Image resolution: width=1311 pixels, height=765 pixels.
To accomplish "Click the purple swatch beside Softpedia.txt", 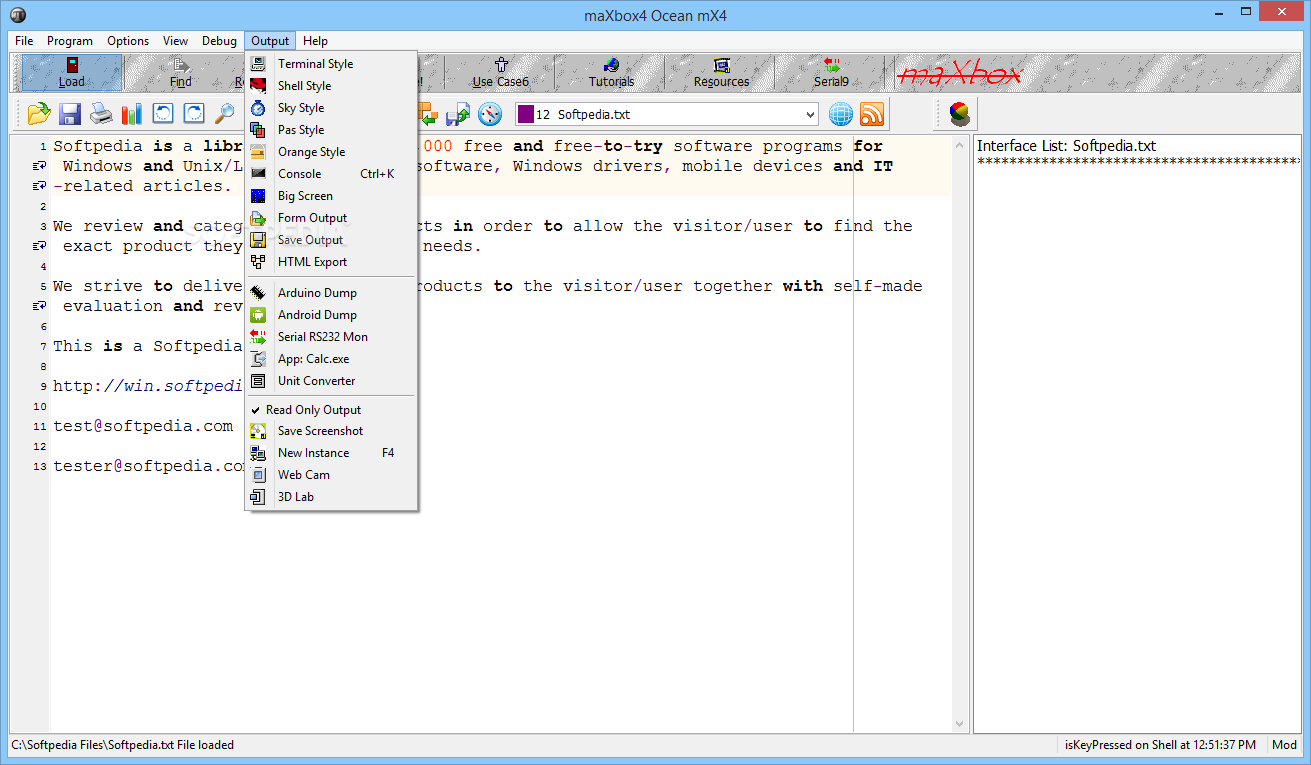I will (x=525, y=114).
